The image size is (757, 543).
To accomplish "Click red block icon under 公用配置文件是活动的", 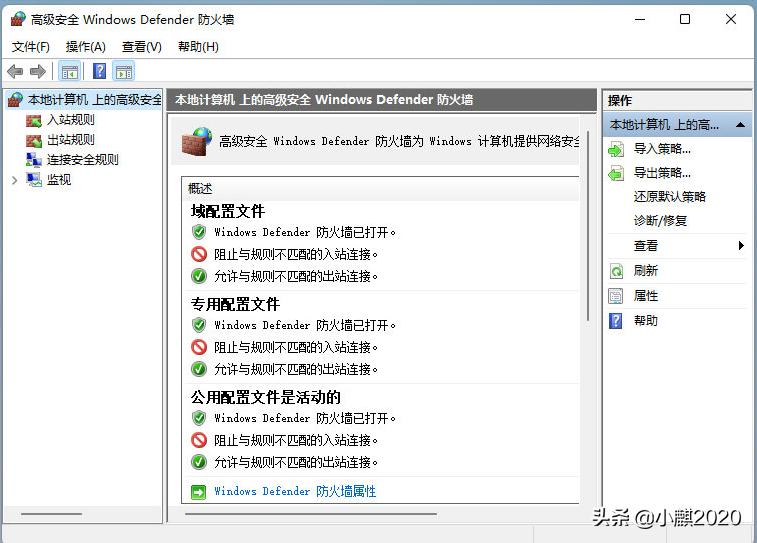I will pyautogui.click(x=199, y=440).
